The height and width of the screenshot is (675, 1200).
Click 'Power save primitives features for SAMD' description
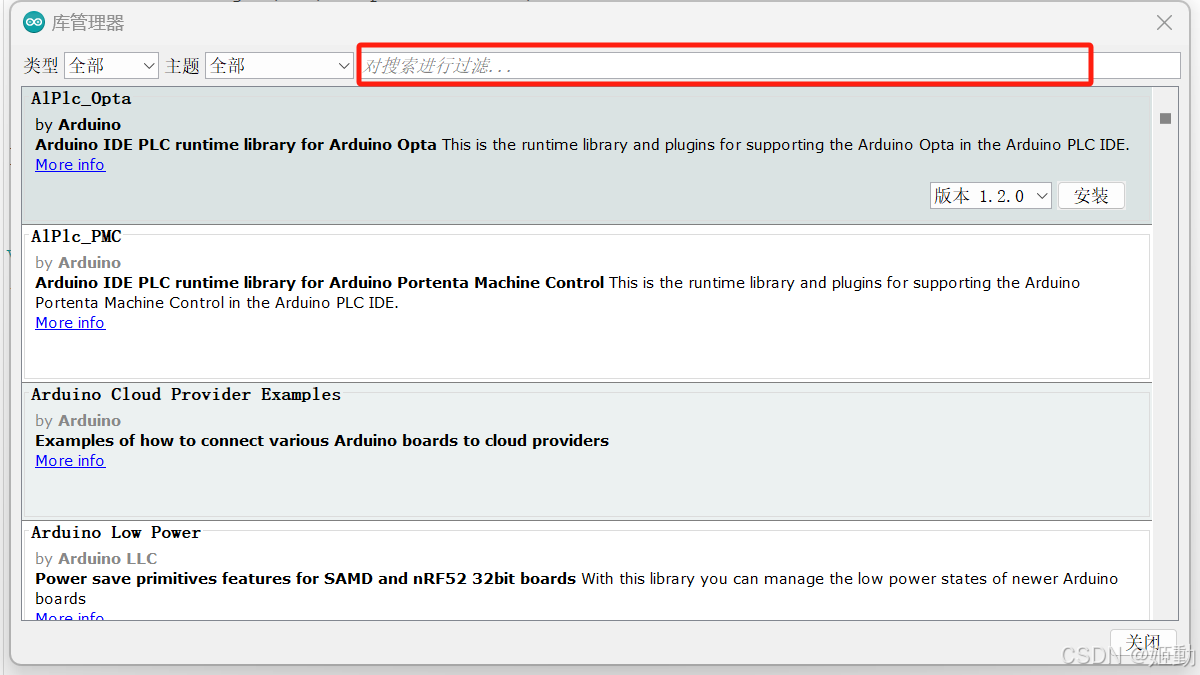[x=305, y=579]
